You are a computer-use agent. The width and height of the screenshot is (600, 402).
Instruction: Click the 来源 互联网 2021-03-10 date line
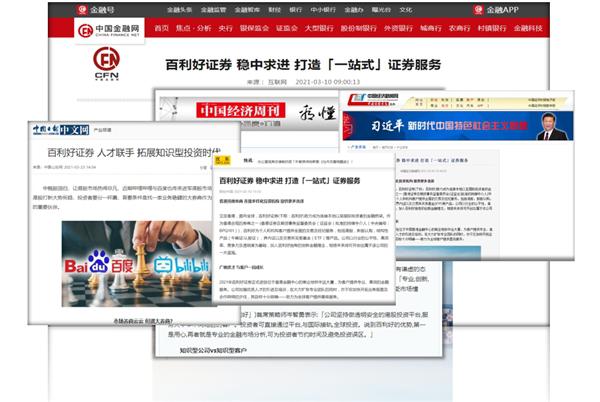[x=303, y=82]
